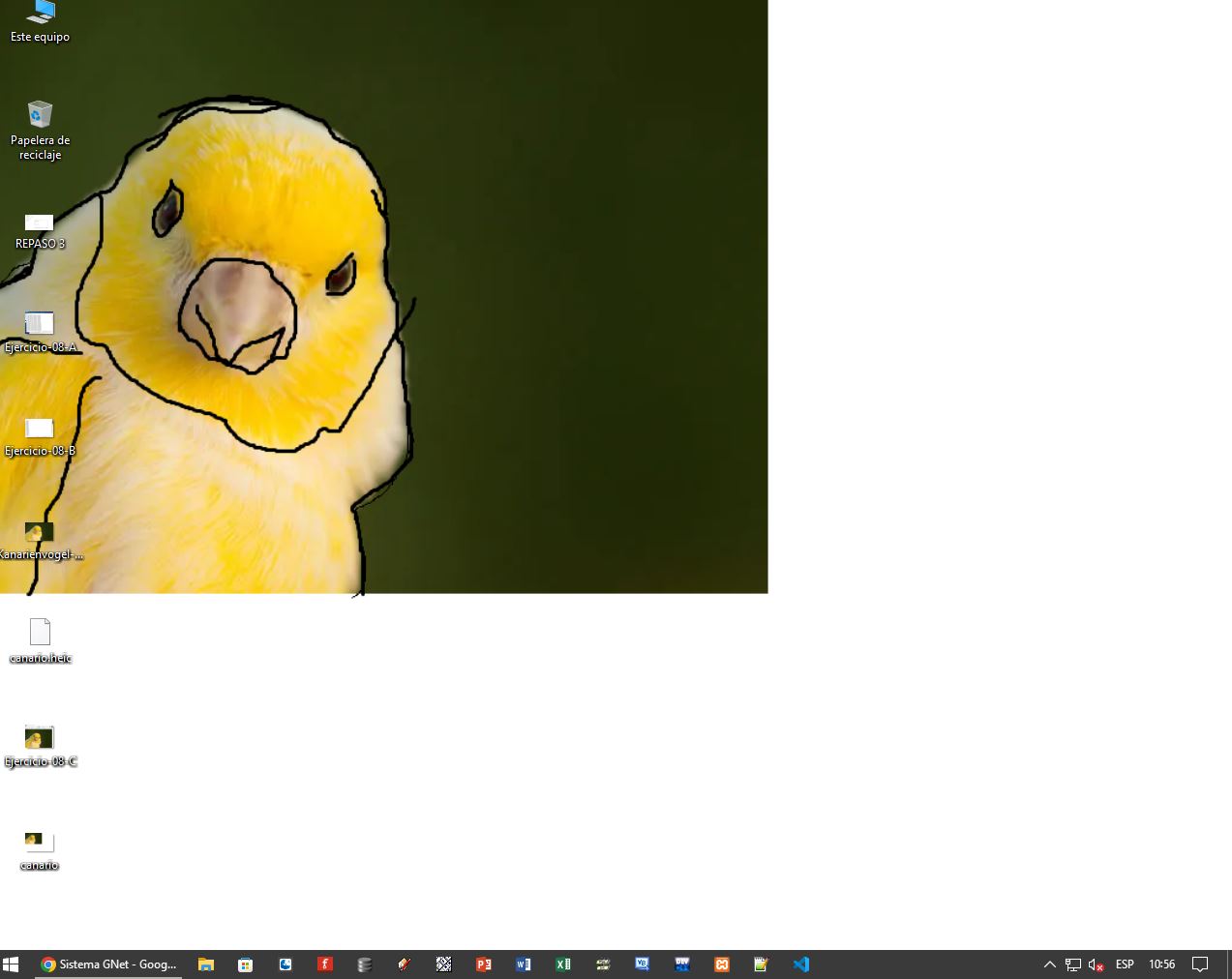Open the network status icon
This screenshot has width=1232, height=979.
coord(1073,964)
